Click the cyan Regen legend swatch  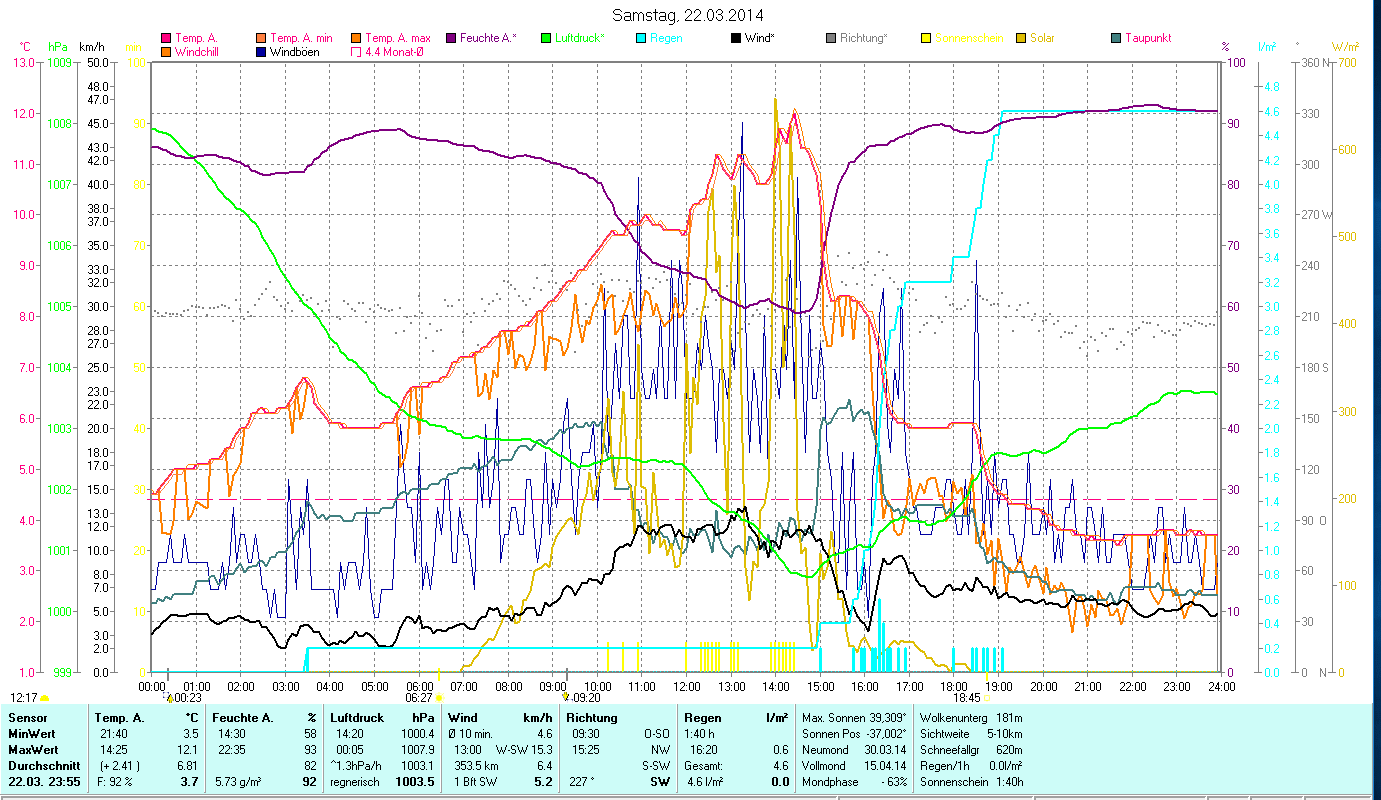640,39
